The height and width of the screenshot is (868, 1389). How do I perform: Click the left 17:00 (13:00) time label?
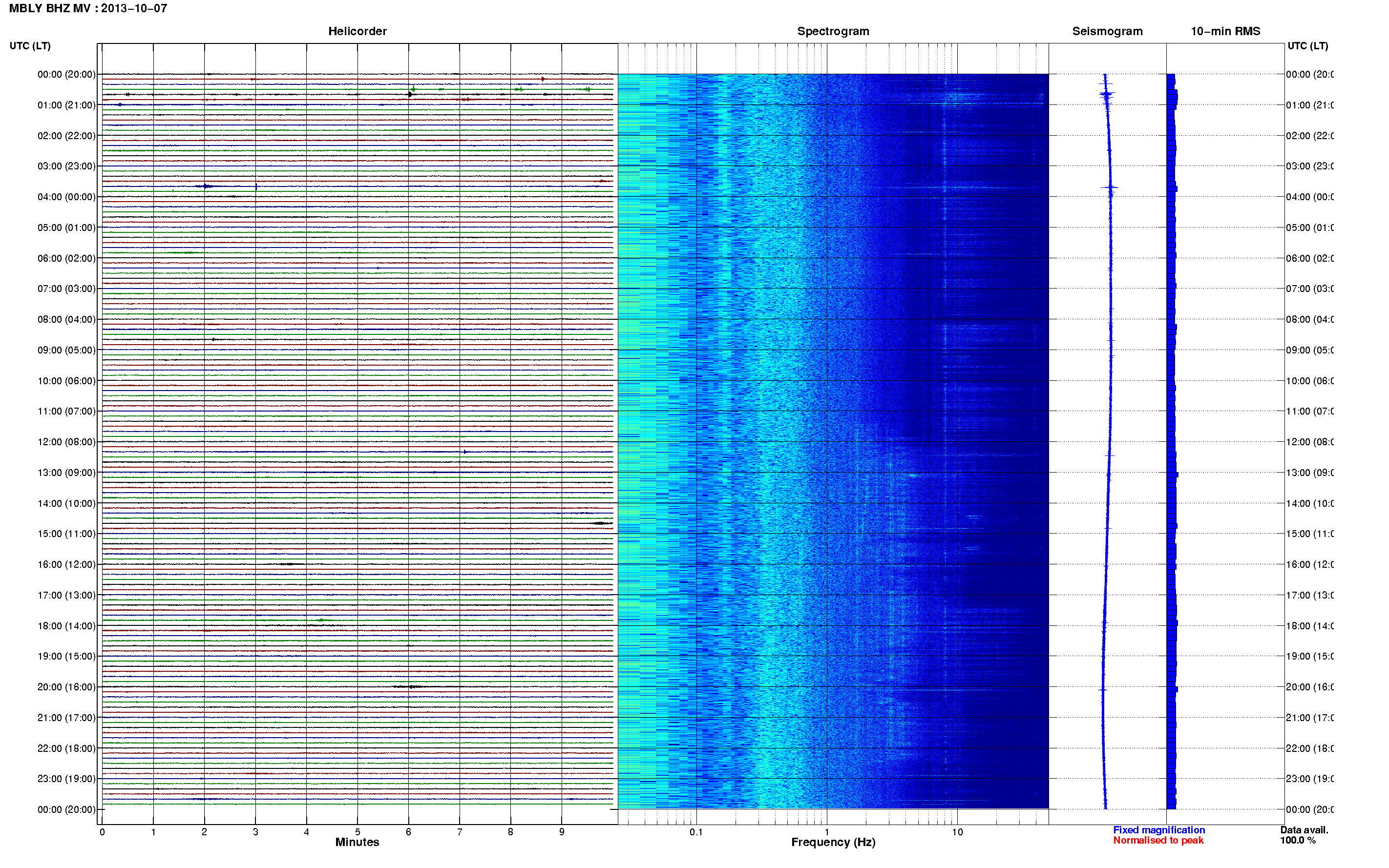[x=66, y=595]
